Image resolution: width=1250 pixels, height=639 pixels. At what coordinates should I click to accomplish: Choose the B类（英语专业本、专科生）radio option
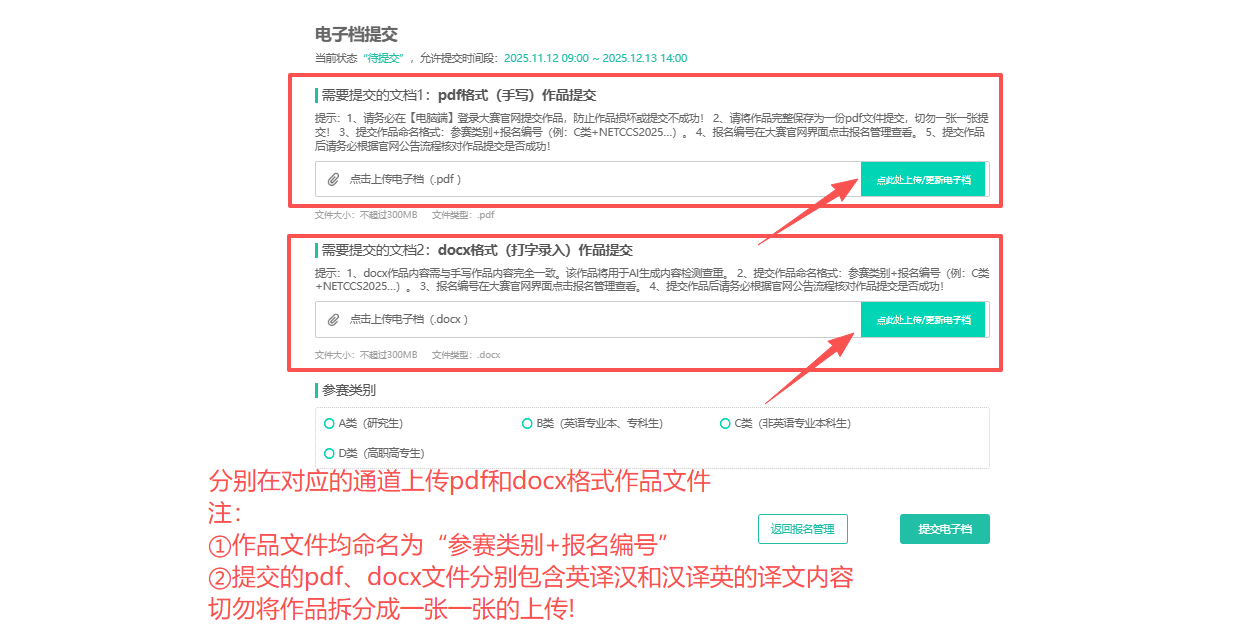pos(527,424)
